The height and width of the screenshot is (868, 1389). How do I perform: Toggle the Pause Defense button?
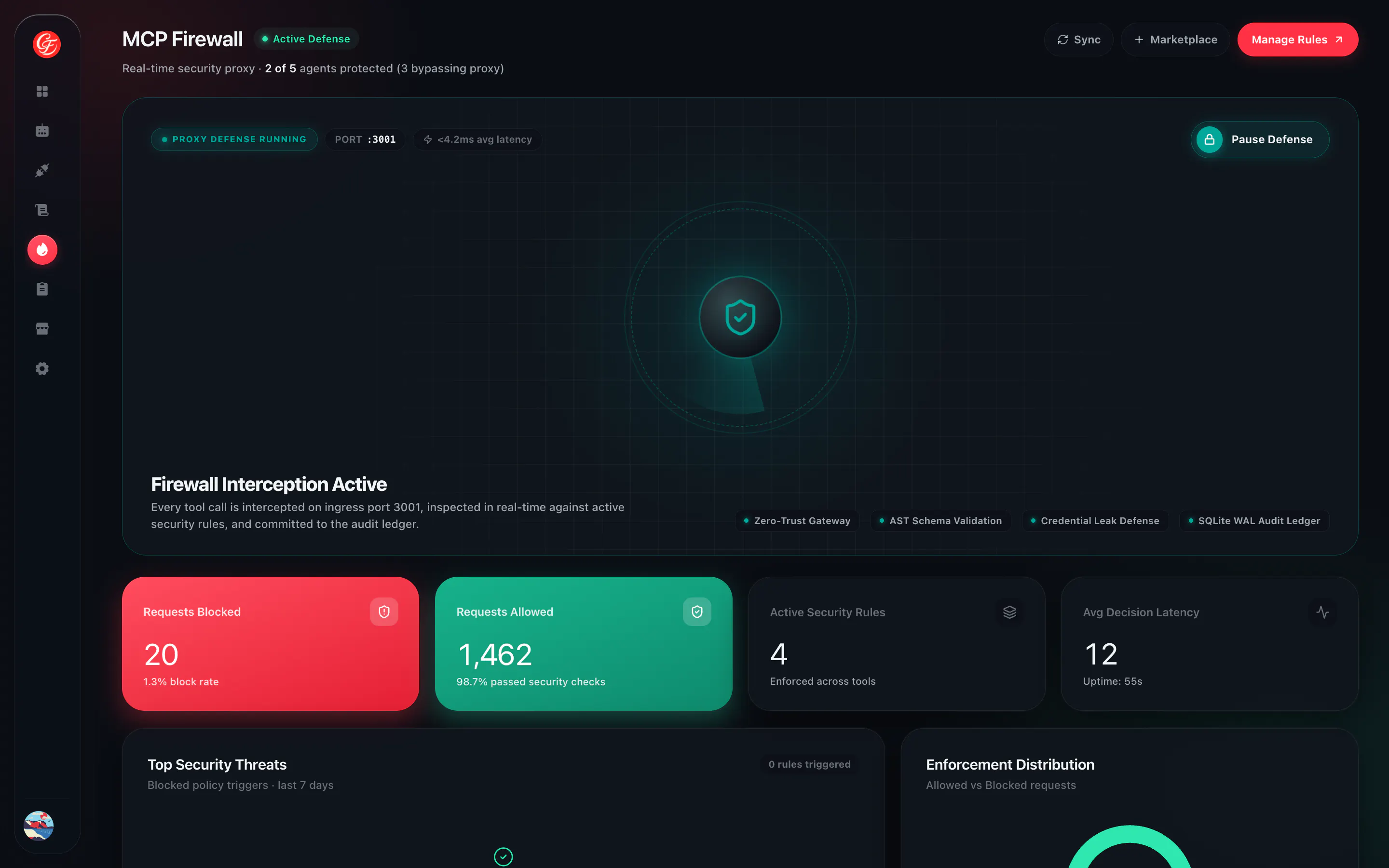(1260, 139)
